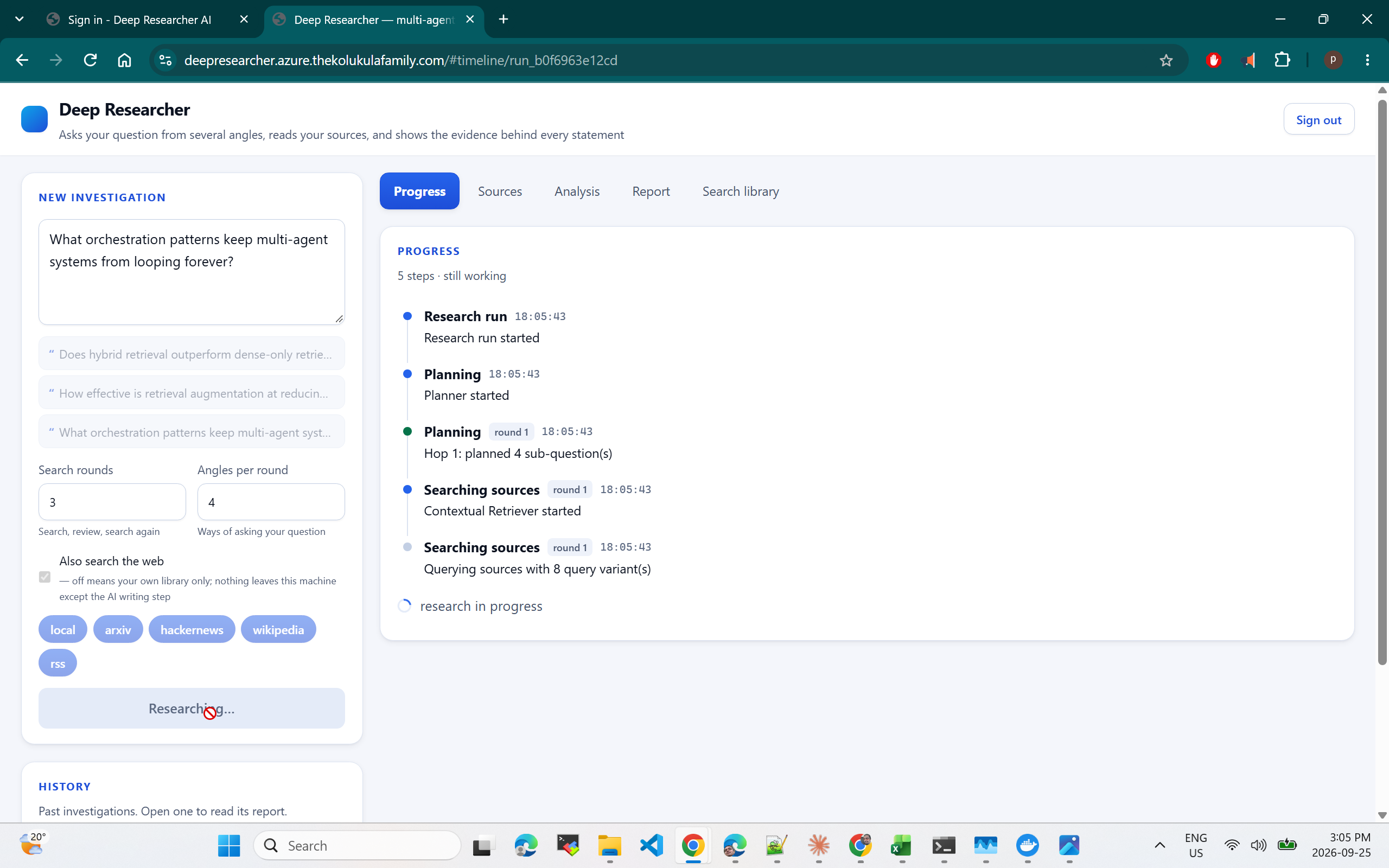Pick the hybrid retrieval example question
The image size is (1389, 868).
(x=192, y=354)
